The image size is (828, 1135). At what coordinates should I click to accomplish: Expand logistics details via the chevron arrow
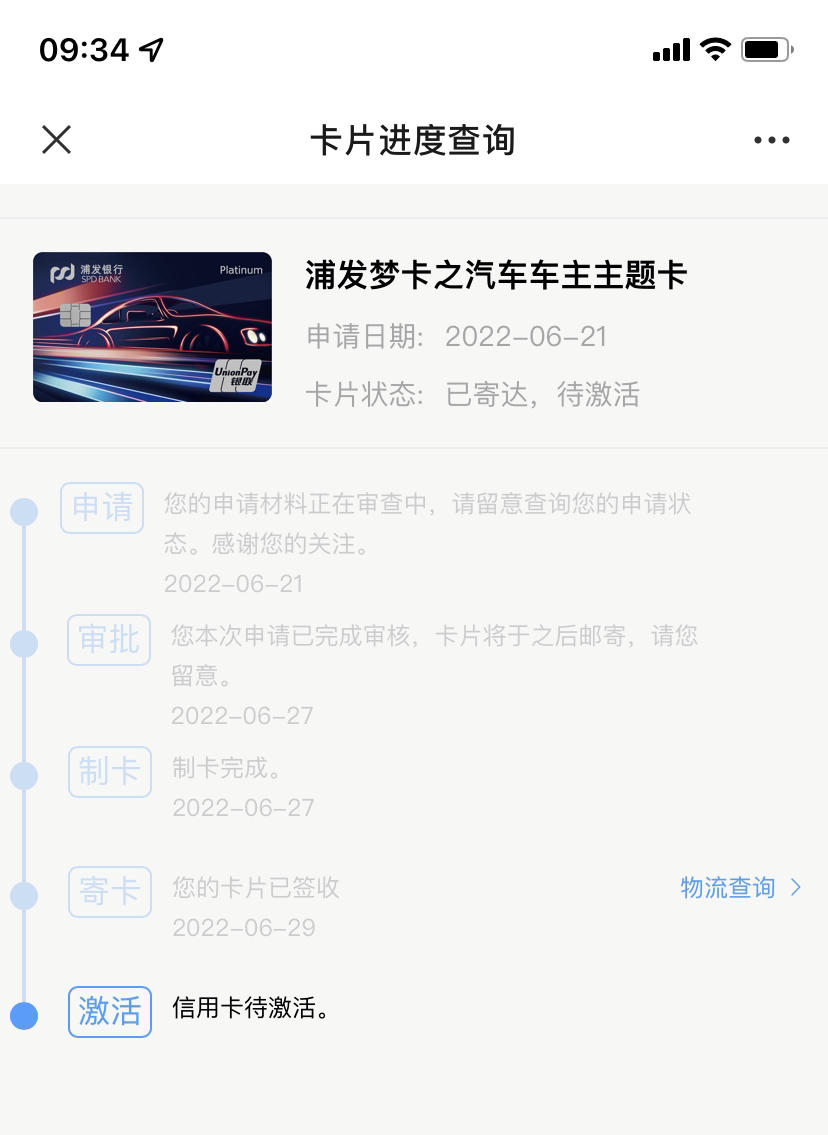click(x=796, y=887)
